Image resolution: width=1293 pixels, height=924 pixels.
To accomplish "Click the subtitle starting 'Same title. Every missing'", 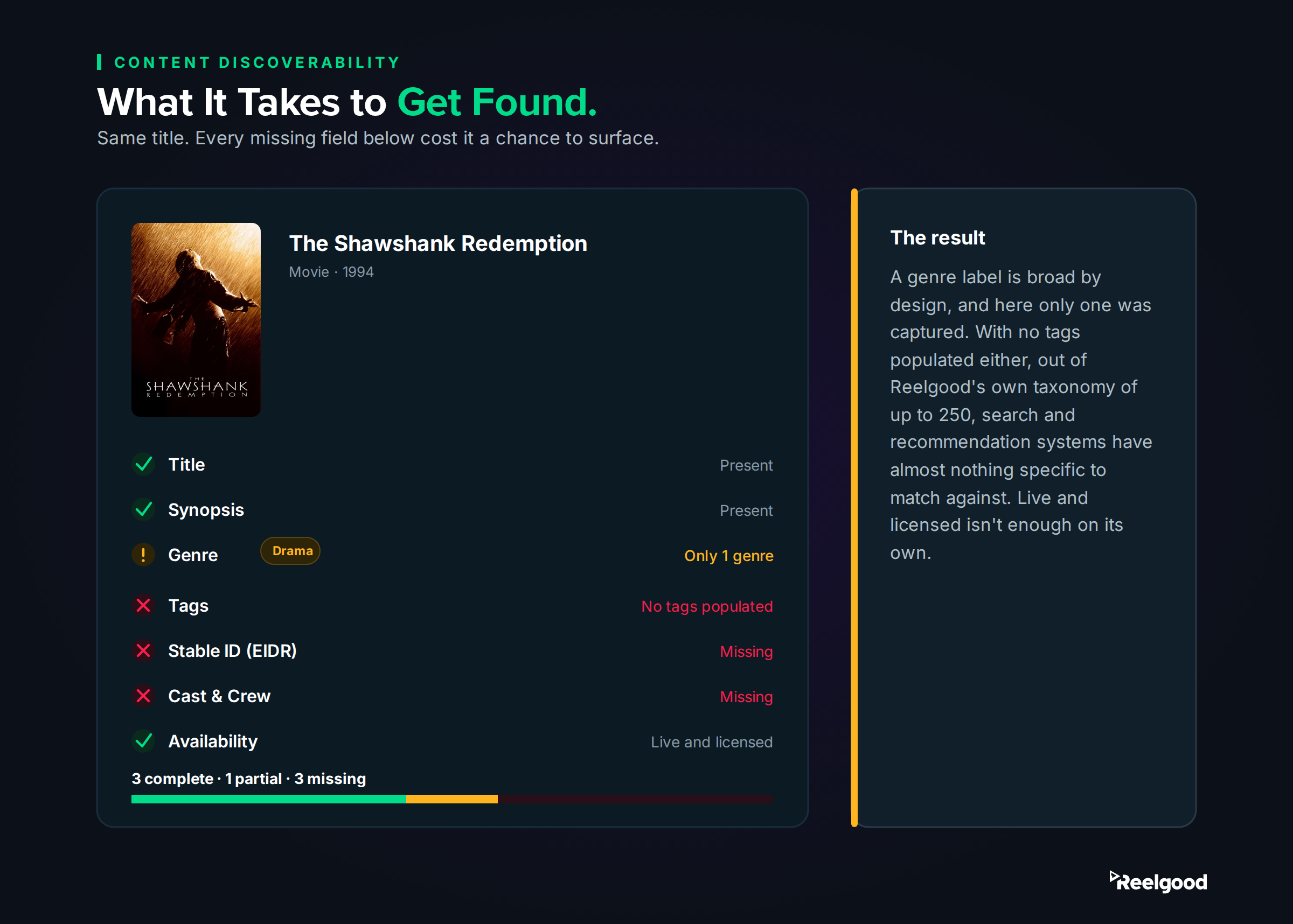I will (378, 138).
